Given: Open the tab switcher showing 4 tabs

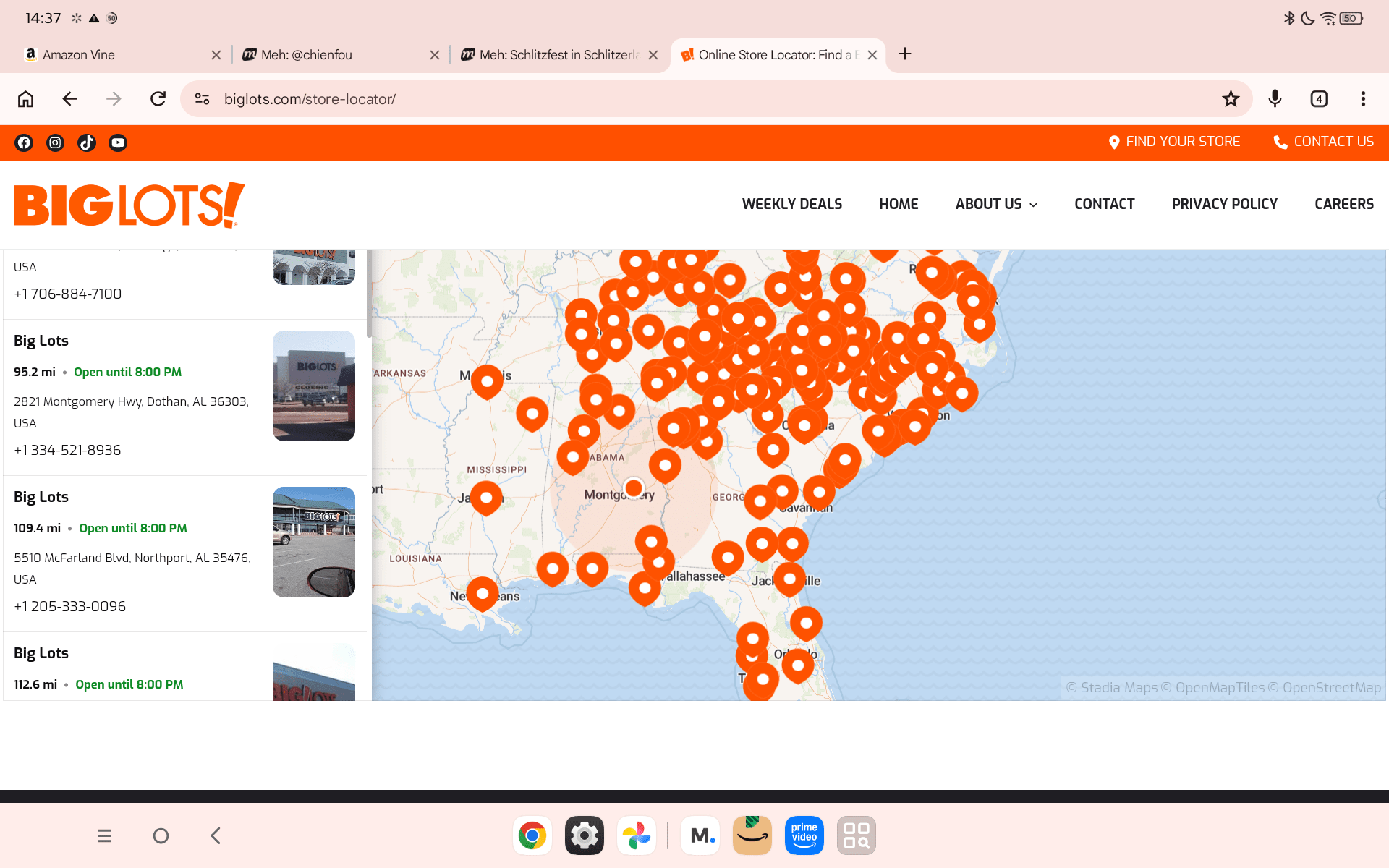Looking at the screenshot, I should pos(1319,99).
